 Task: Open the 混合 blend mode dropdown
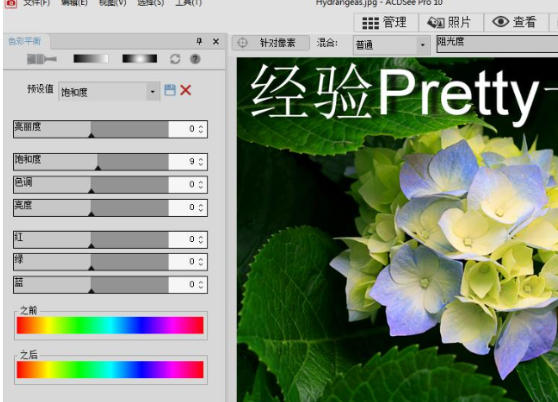pyautogui.click(x=391, y=44)
